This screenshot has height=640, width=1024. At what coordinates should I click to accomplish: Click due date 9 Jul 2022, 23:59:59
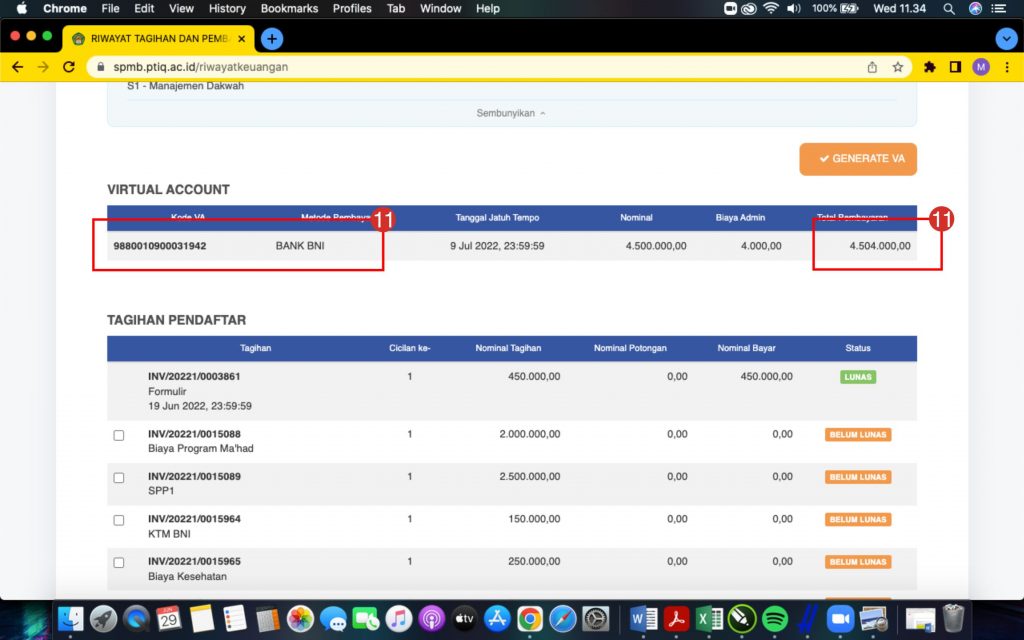[x=497, y=246]
